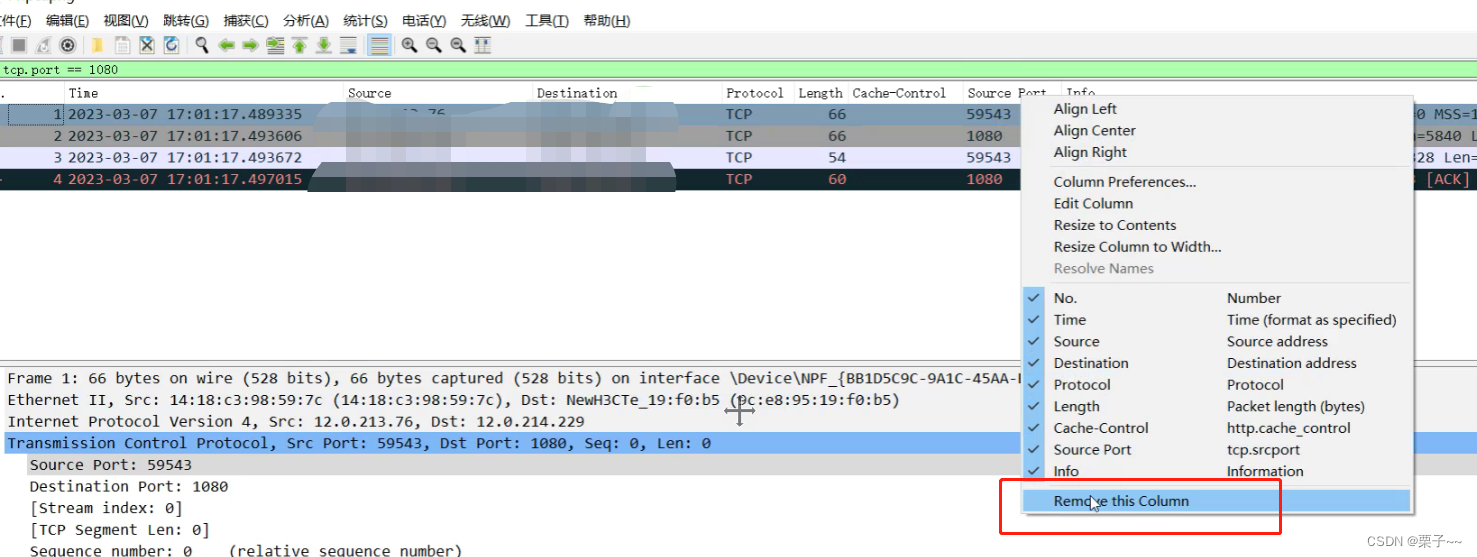Toggle the Destination column checkmark
1477x557 pixels.
[1034, 363]
